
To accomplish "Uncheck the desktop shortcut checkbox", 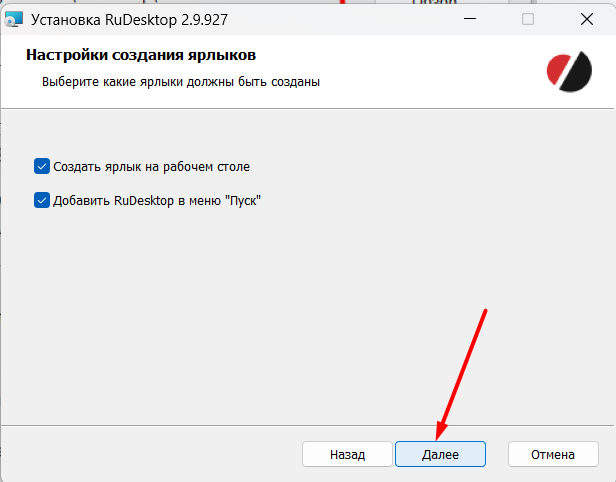I will pyautogui.click(x=42, y=166).
